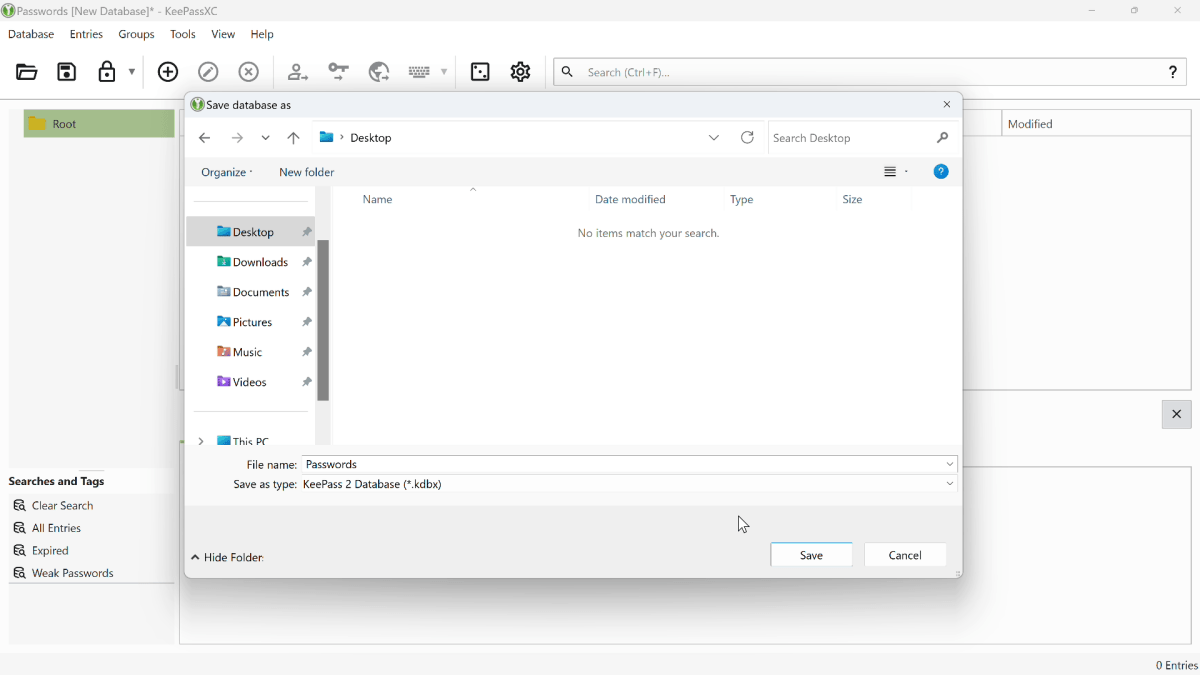Go back in save dialog navigation

205,138
